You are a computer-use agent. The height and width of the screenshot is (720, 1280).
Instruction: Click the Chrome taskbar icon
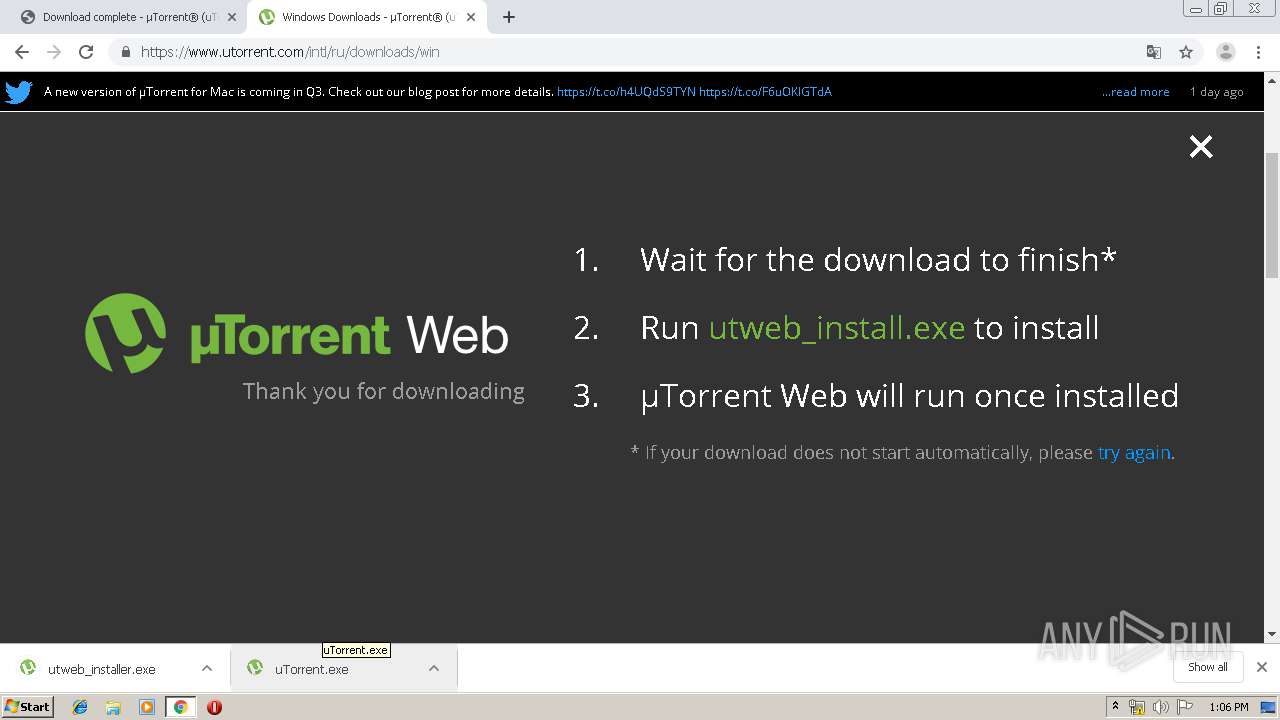pos(181,707)
